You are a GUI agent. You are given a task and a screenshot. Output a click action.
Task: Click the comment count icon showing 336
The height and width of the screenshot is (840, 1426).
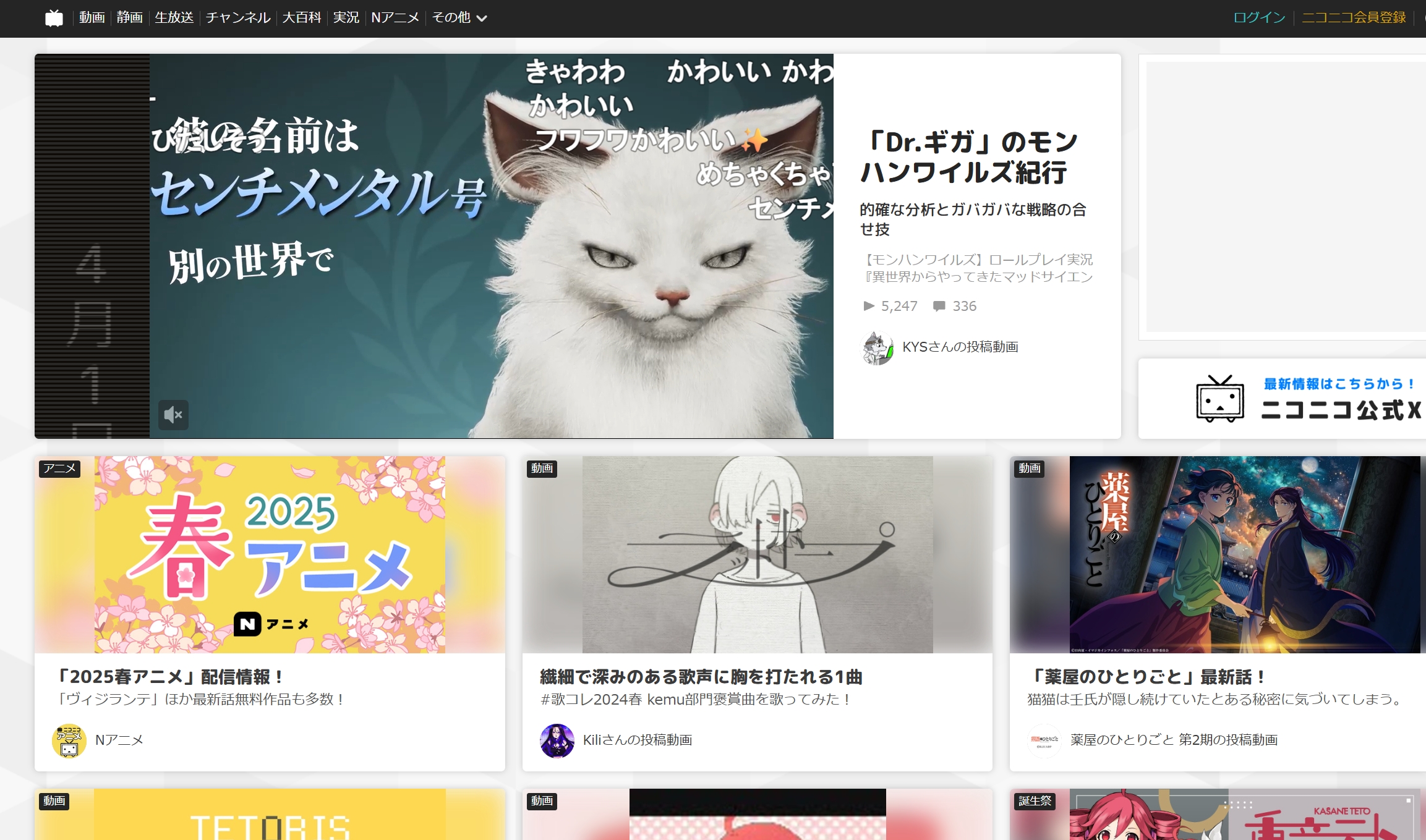pyautogui.click(x=939, y=306)
